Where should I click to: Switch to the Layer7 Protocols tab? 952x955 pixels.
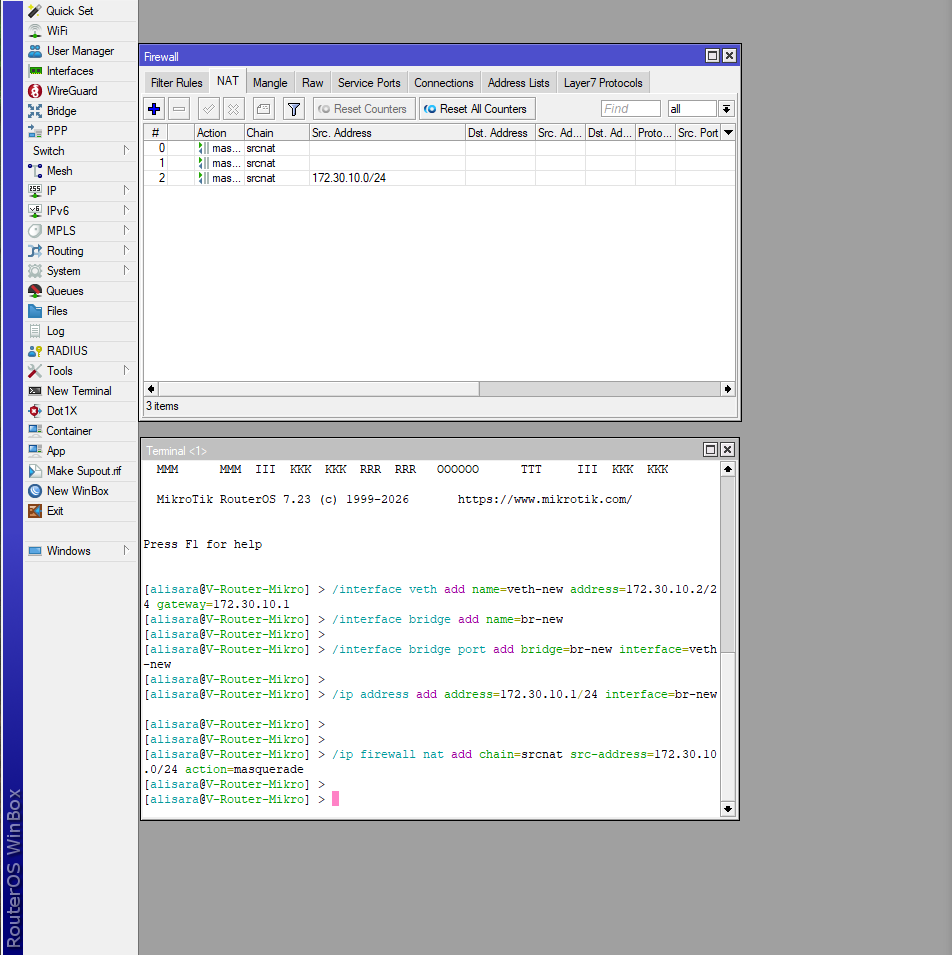pos(603,83)
